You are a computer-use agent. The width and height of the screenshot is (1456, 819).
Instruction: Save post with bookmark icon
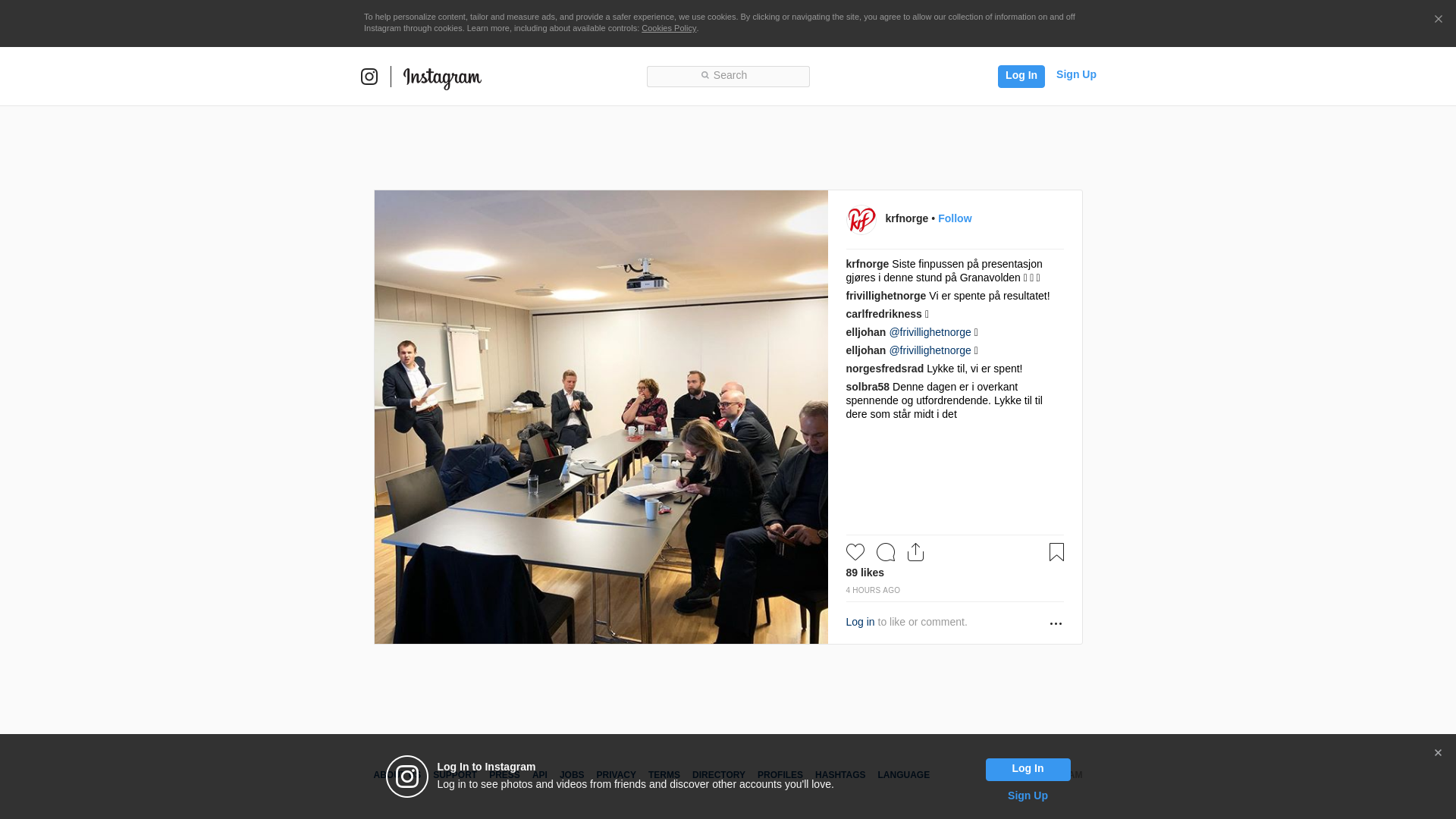[1056, 552]
